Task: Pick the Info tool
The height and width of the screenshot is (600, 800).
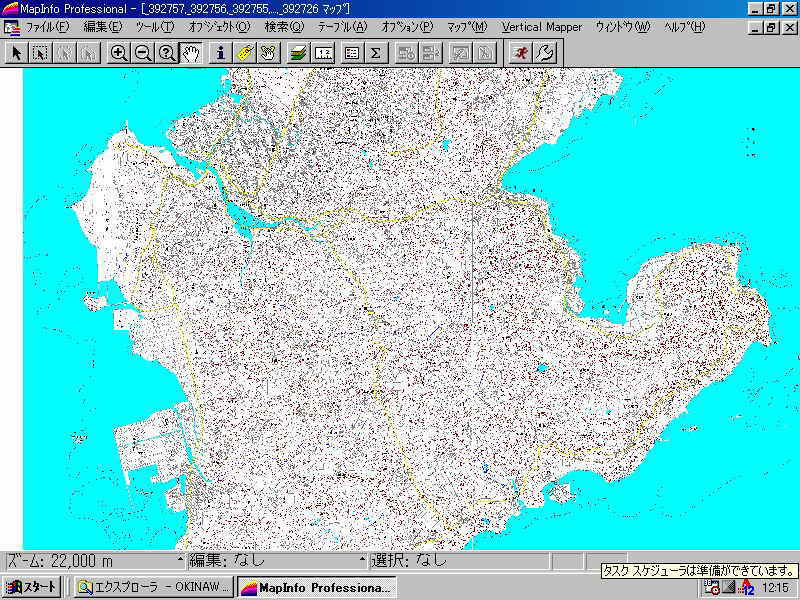Action: [221, 53]
